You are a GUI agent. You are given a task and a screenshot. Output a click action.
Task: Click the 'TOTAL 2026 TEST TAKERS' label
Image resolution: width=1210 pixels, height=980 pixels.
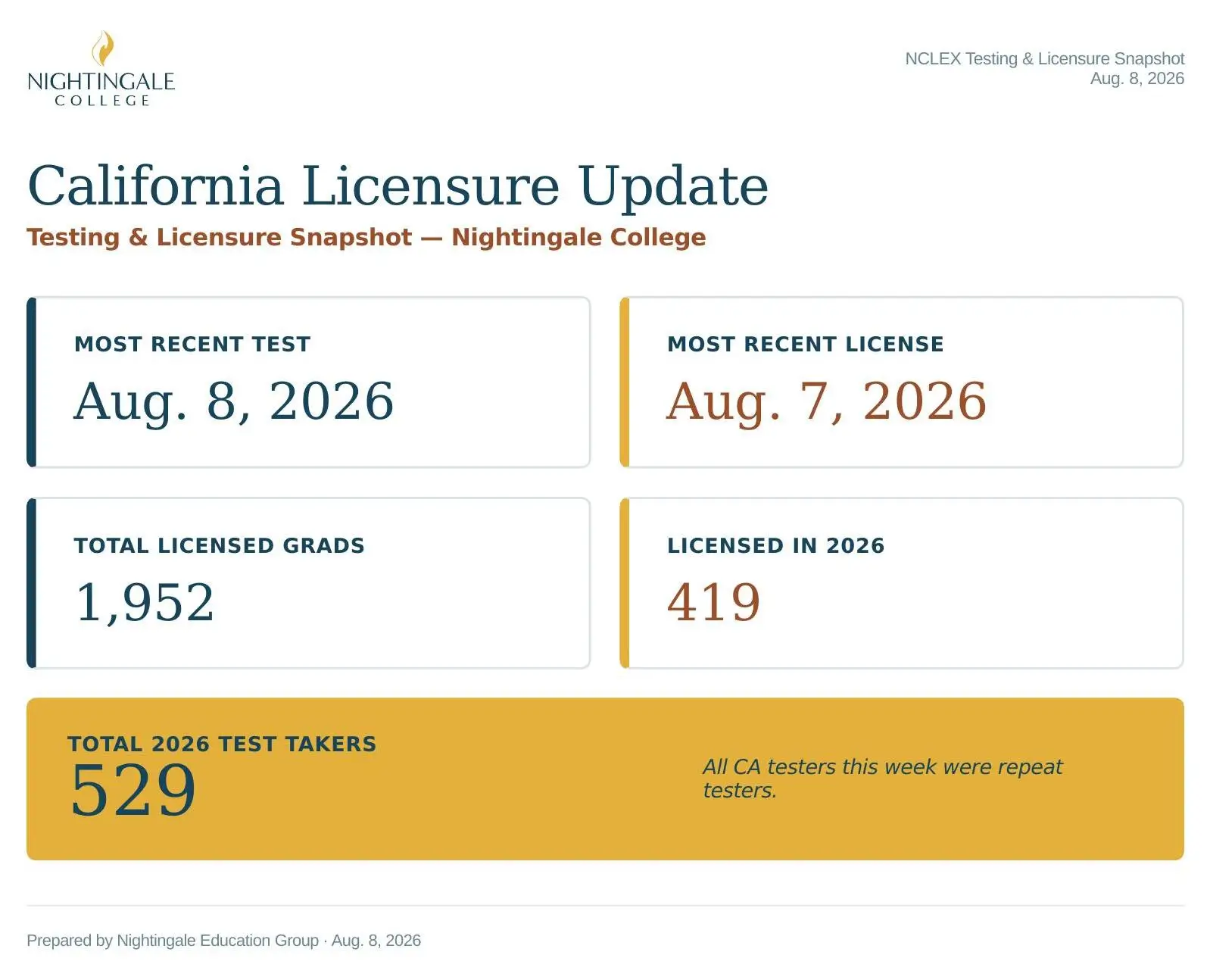coord(222,744)
